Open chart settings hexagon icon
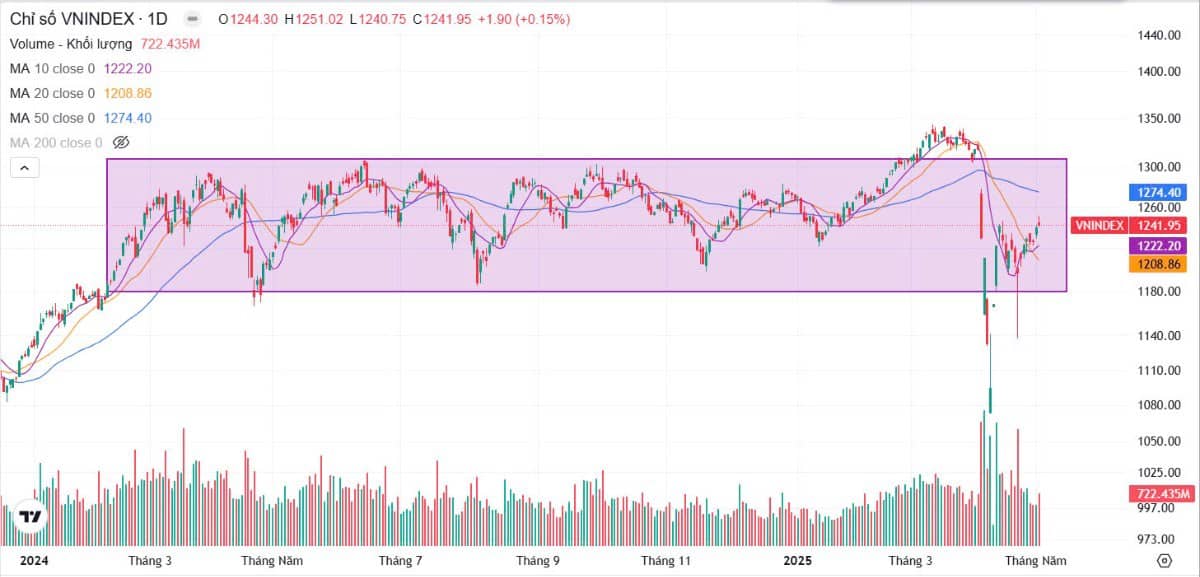This screenshot has width=1200, height=577. [1164, 560]
